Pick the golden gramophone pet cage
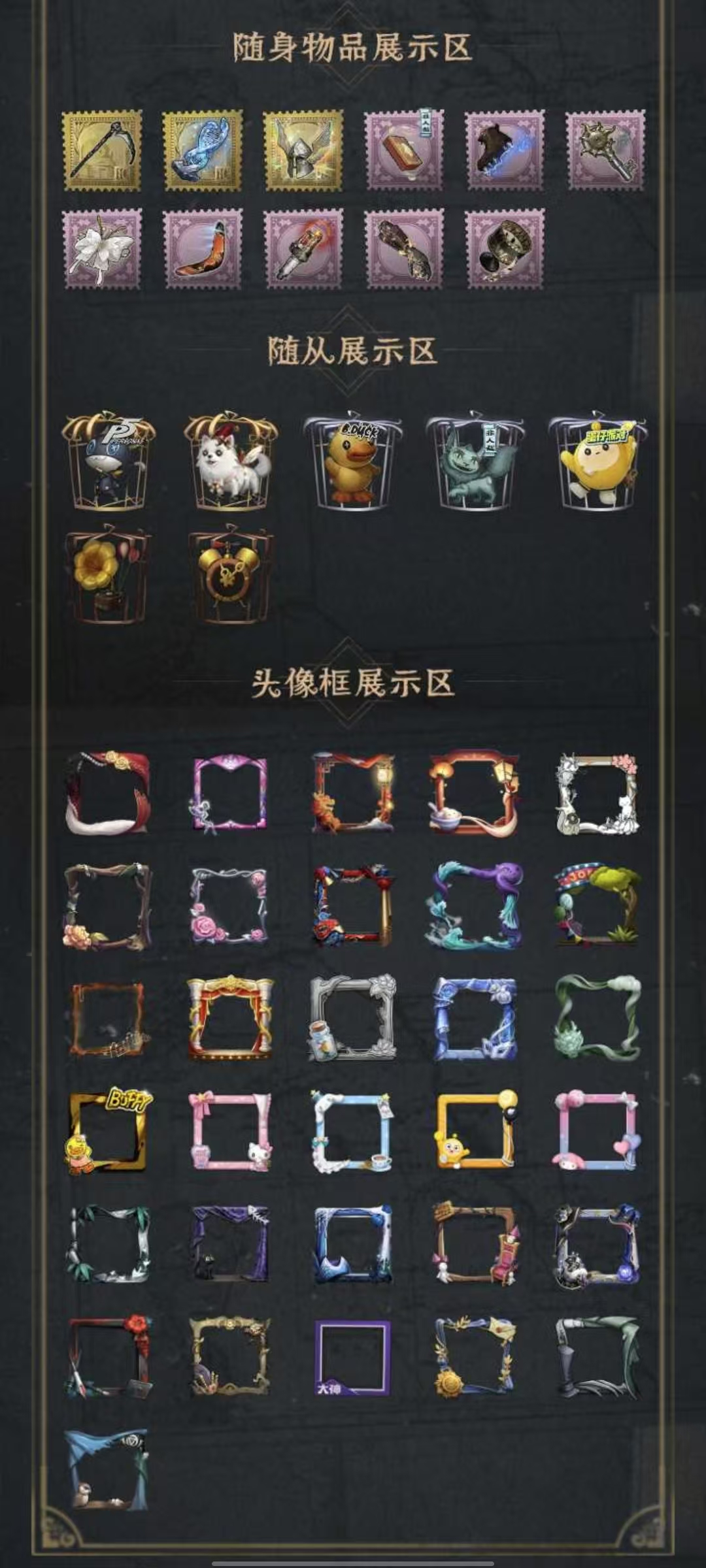This screenshot has height=1568, width=706. [108, 575]
